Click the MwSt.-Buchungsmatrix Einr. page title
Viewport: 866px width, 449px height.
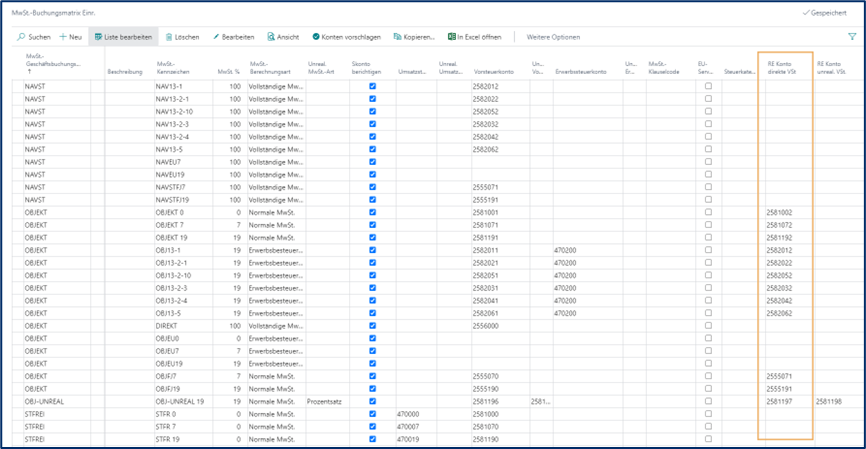53,12
